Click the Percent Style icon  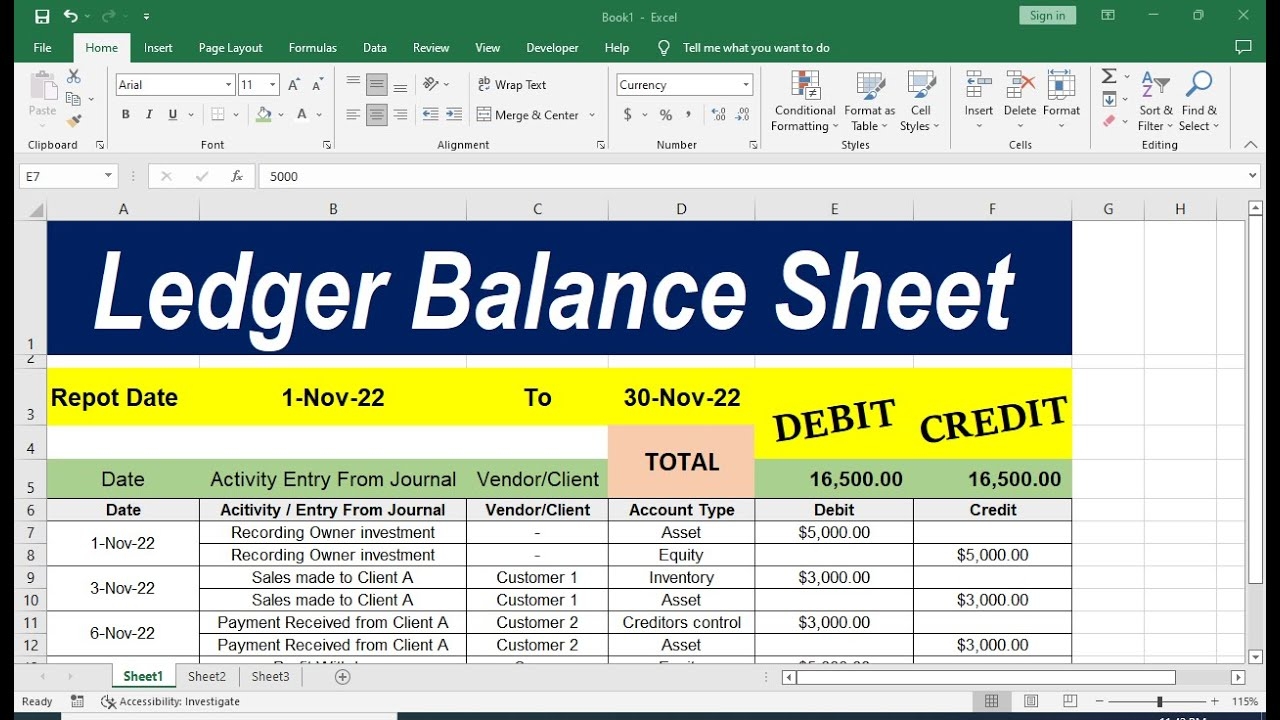tap(666, 115)
